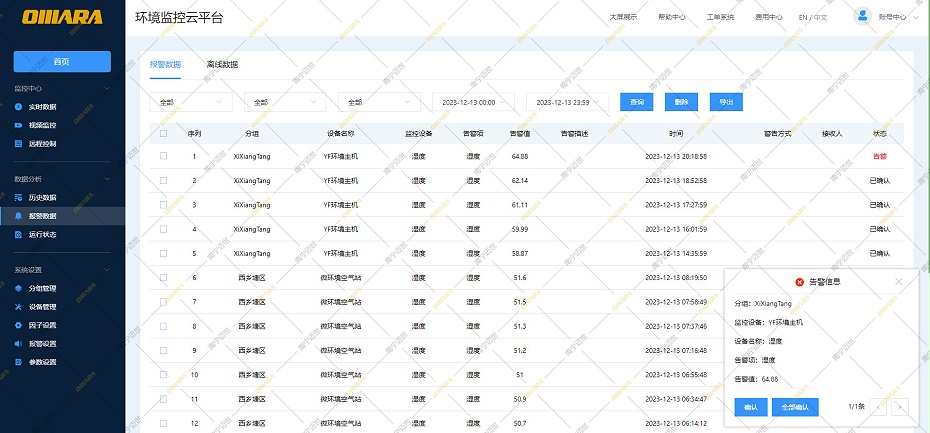Image resolution: width=930 pixels, height=433 pixels.
Task: Check the checkbox for row 1
Action: 164,156
